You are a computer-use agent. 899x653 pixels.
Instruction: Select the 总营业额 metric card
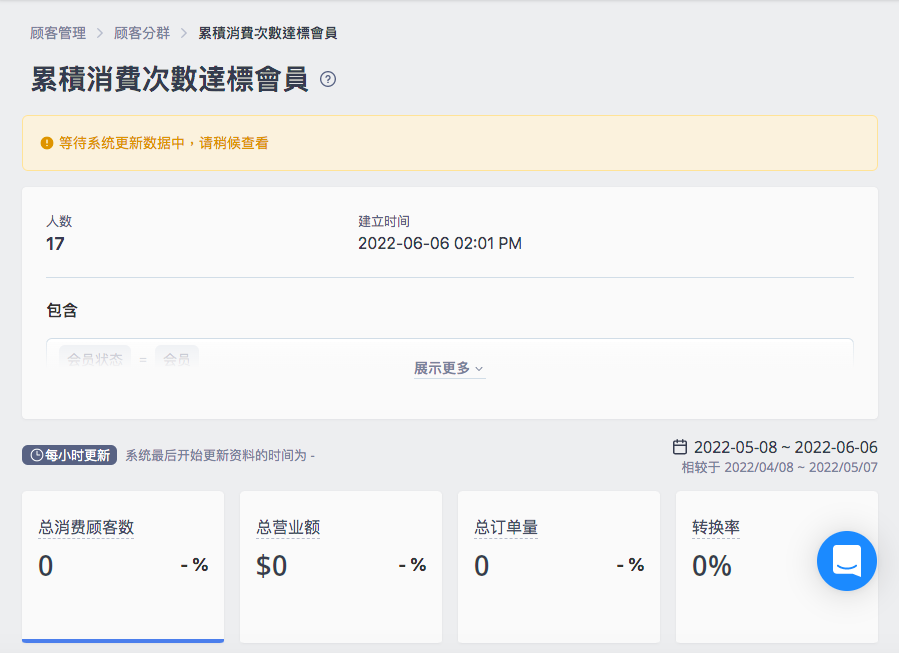coord(341,567)
